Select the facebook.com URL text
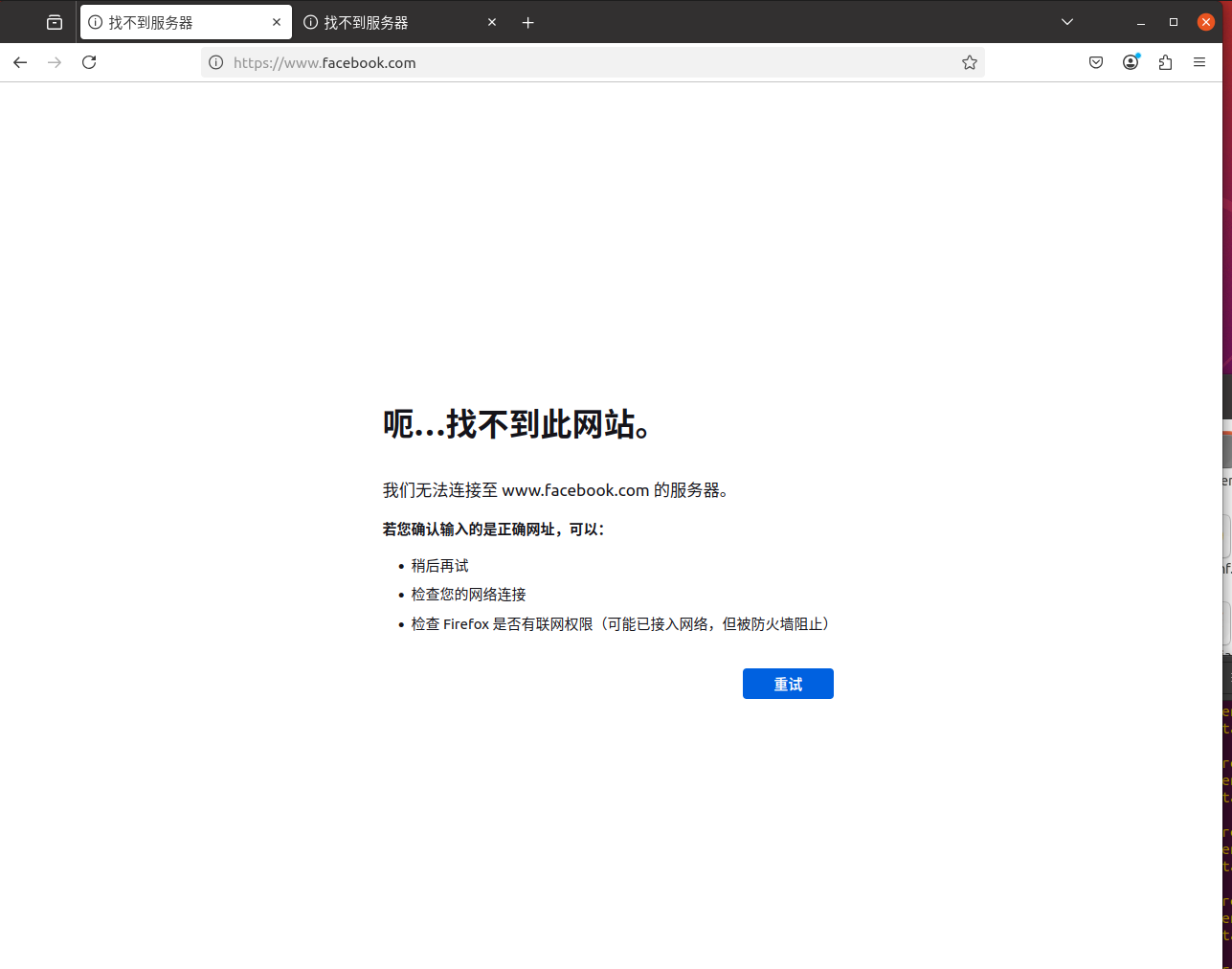The image size is (1232, 969). (x=325, y=62)
